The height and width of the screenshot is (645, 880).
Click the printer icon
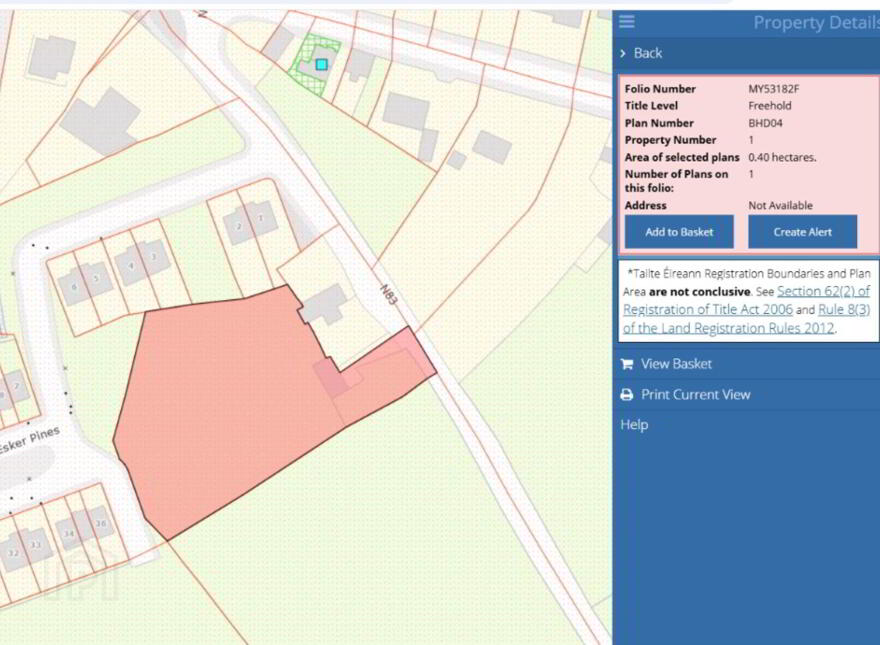point(627,395)
